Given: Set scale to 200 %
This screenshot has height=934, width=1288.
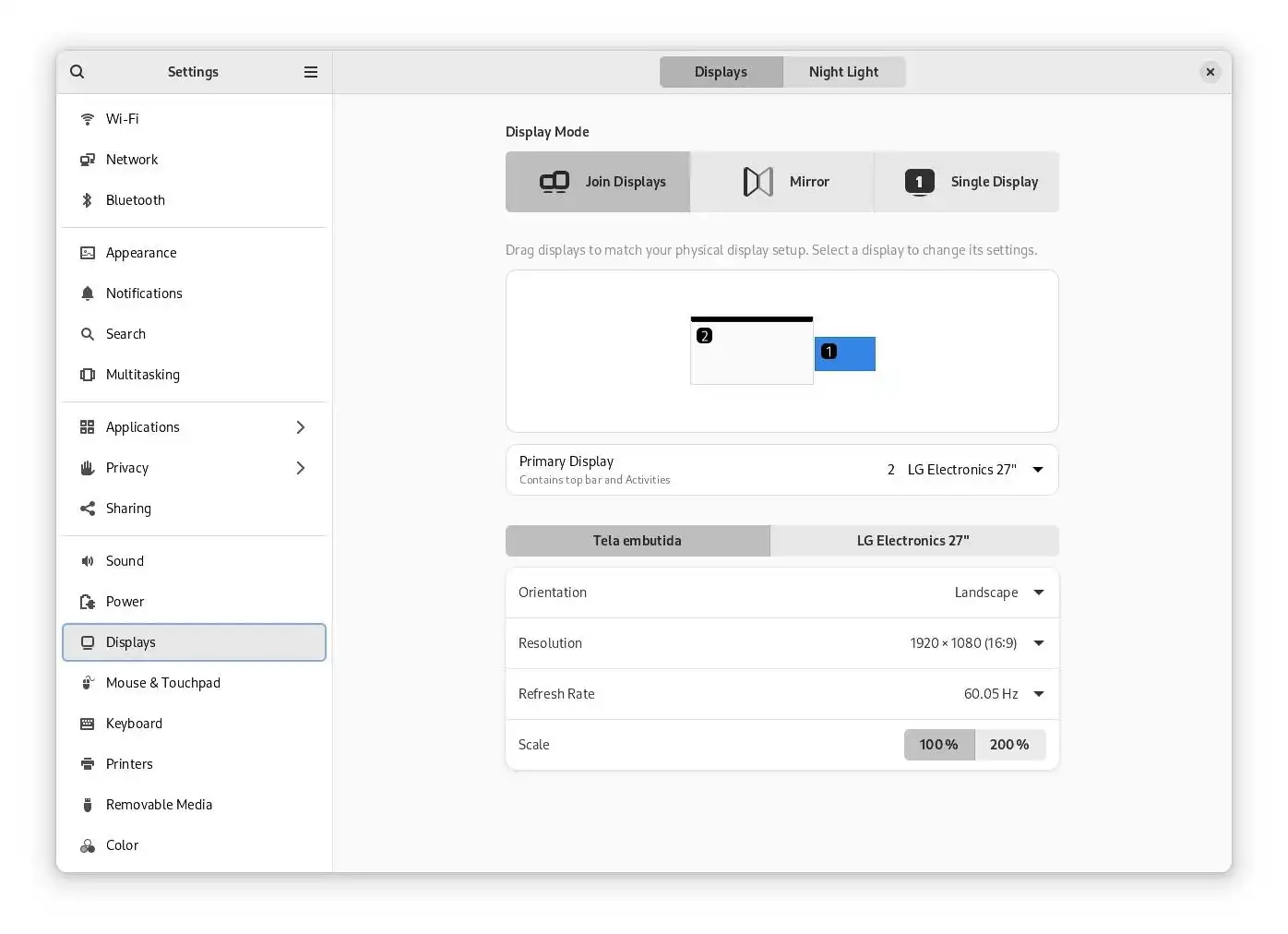Looking at the screenshot, I should point(1010,745).
